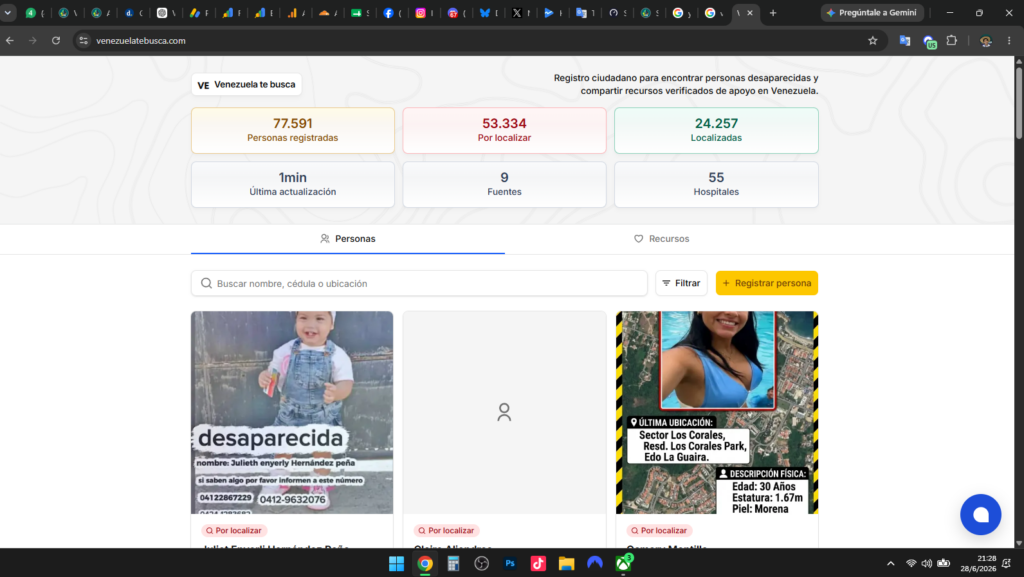Open the Windows Start menu
This screenshot has width=1024, height=577.
click(x=396, y=563)
